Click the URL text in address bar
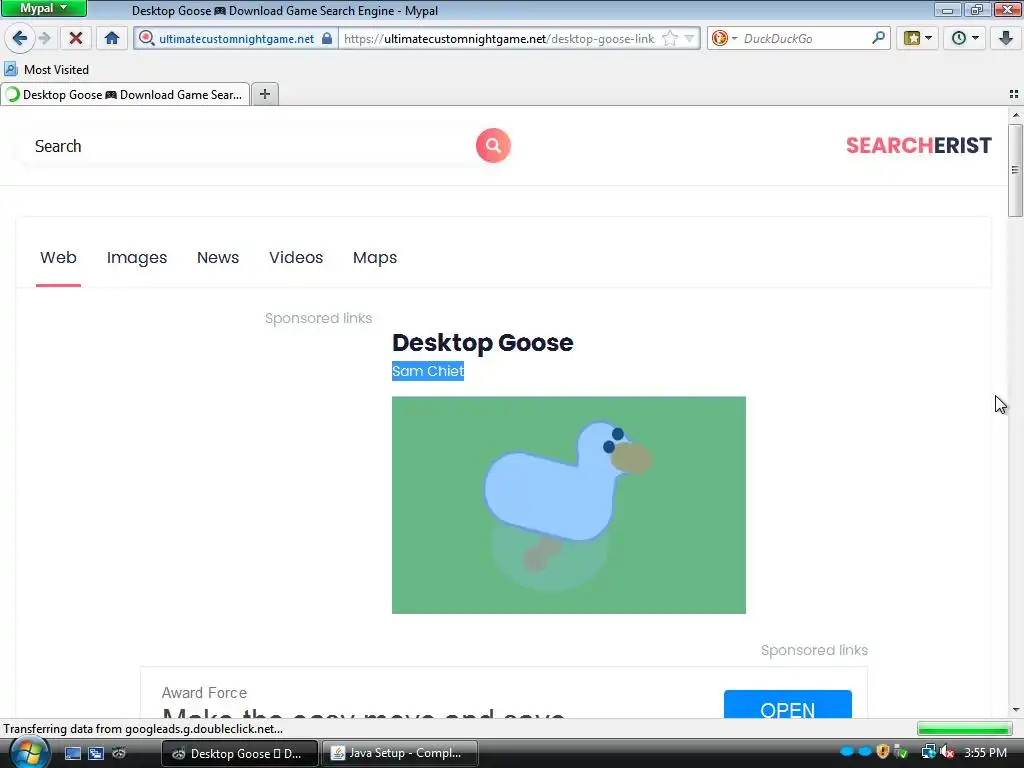This screenshot has height=768, width=1024. coord(499,39)
